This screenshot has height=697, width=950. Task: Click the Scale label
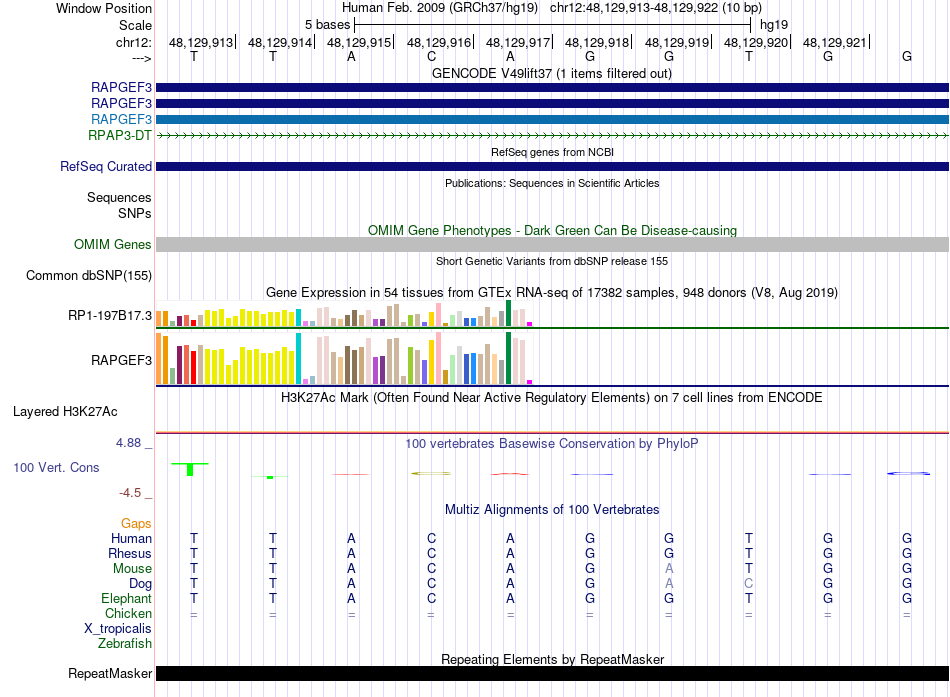135,25
